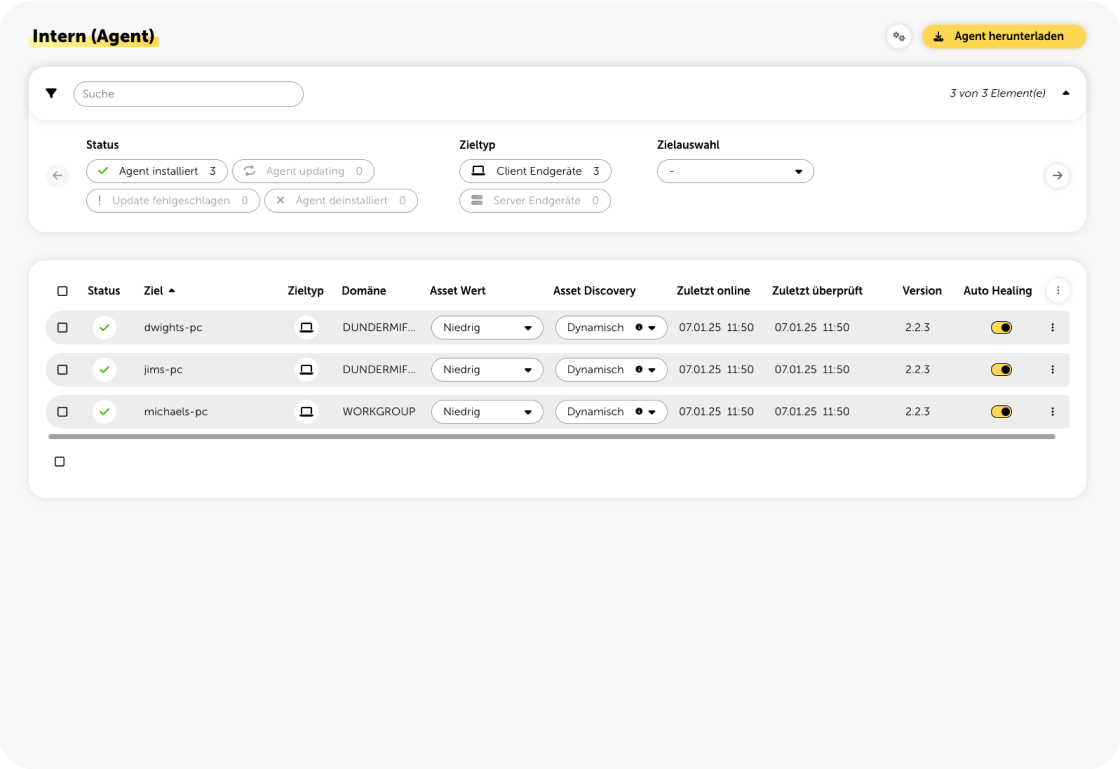Click the table horizontal scrollbar
This screenshot has height=769, width=1120.
pos(551,436)
